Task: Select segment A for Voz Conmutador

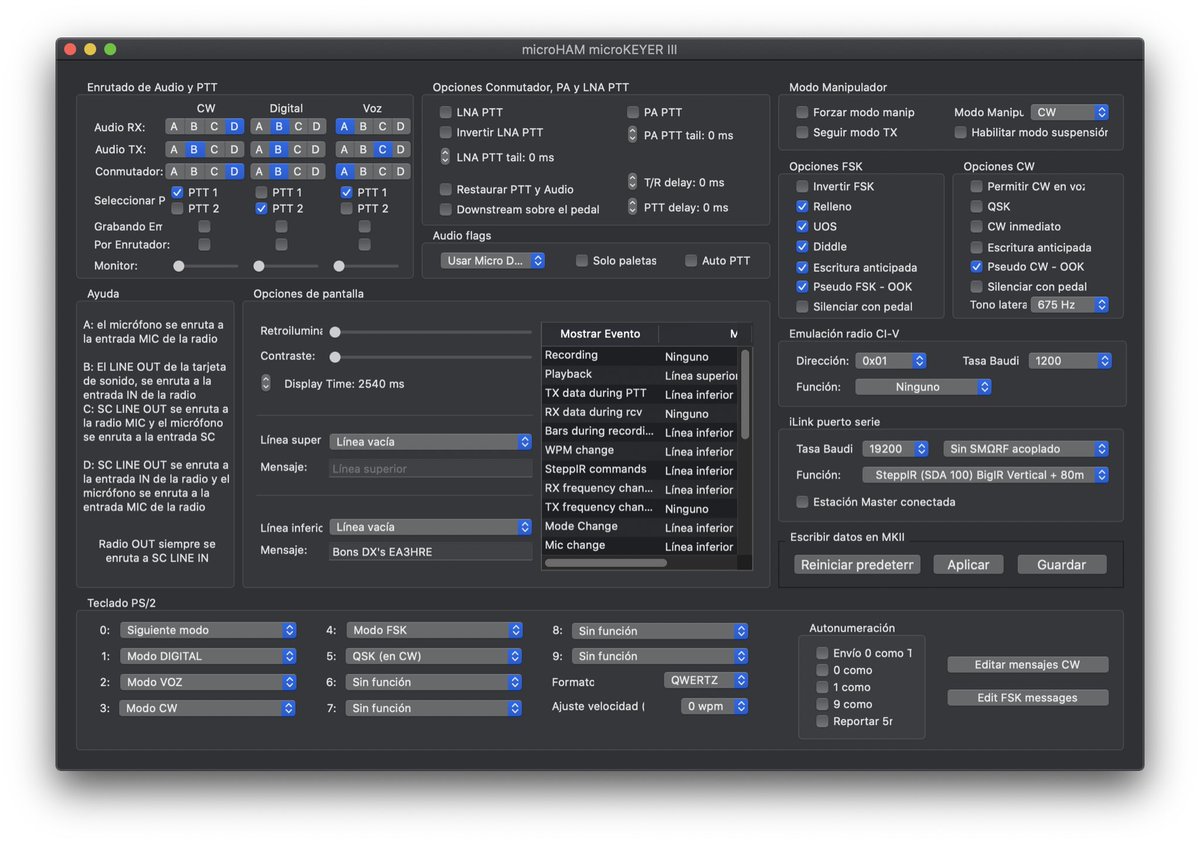Action: coord(344,171)
